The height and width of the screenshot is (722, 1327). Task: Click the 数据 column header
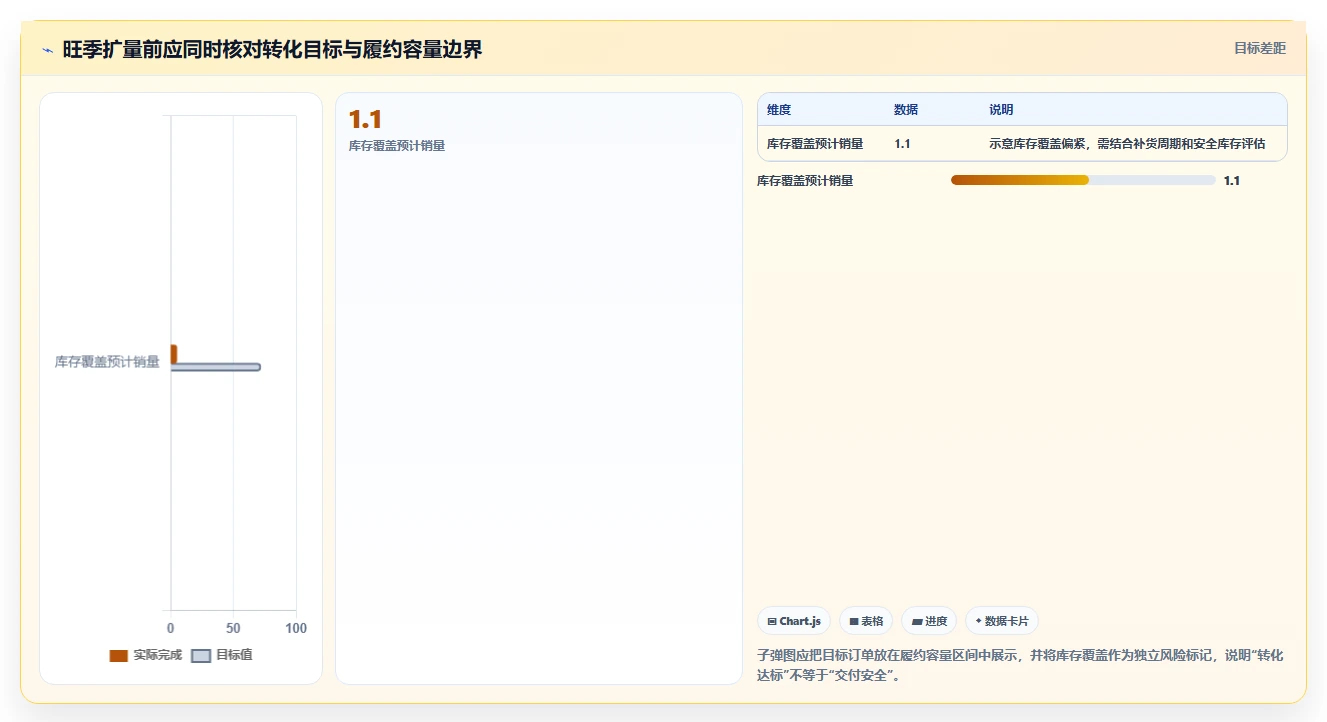pyautogui.click(x=906, y=110)
